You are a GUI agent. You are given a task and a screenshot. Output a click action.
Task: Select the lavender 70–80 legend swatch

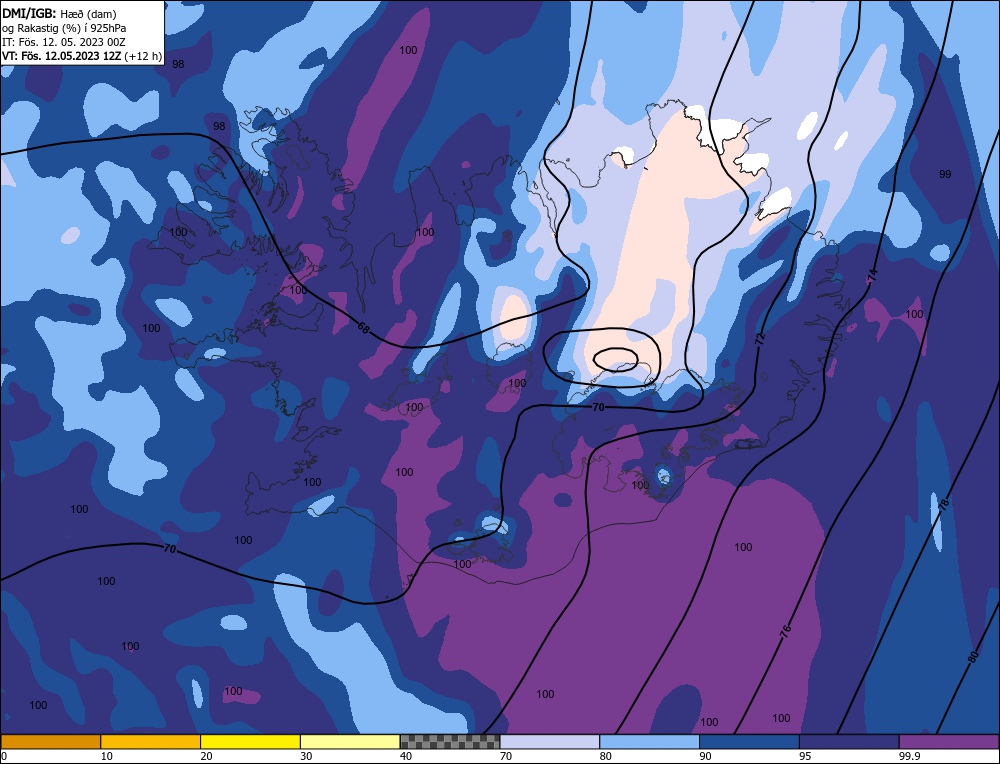pyautogui.click(x=550, y=741)
